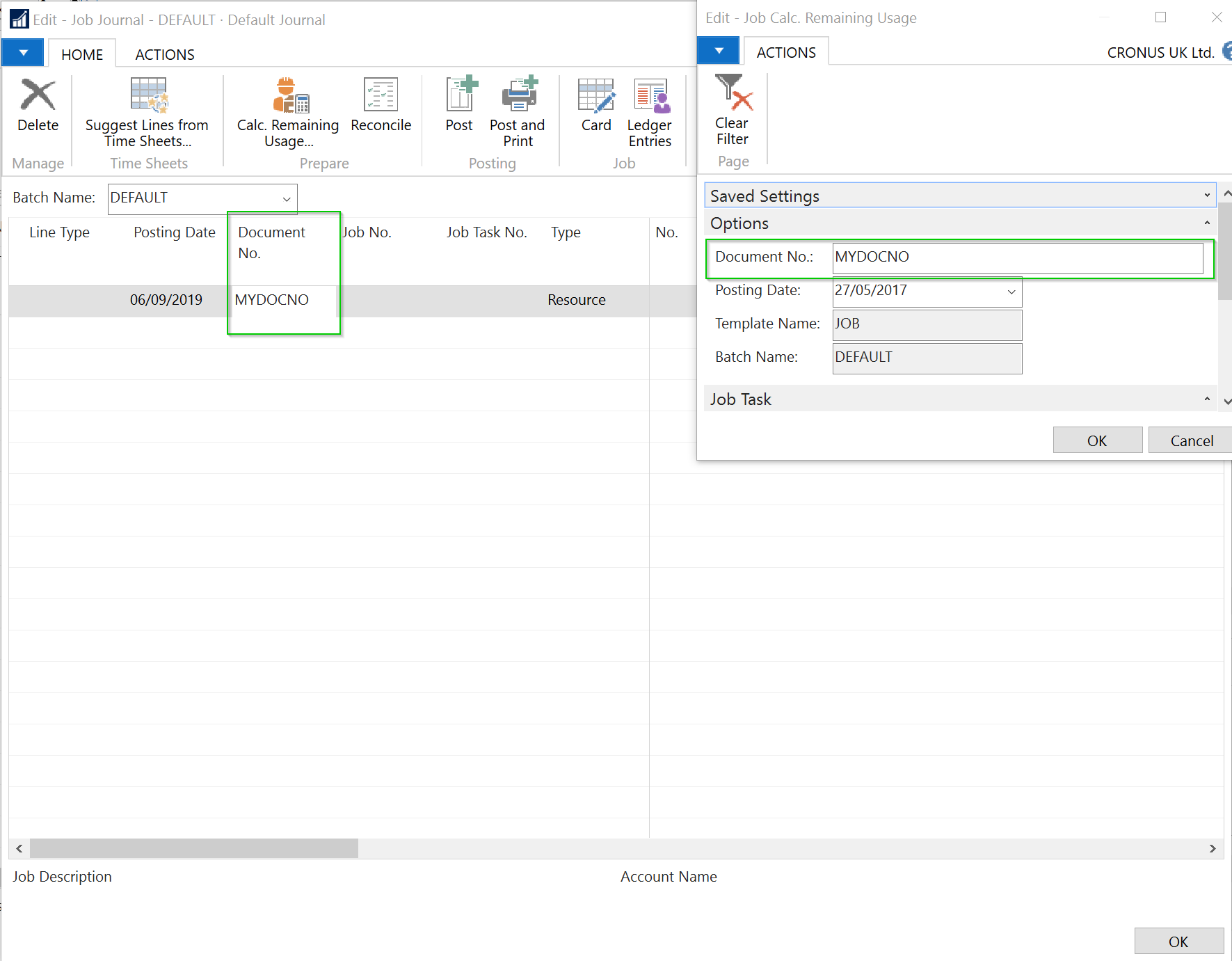Expand the Saved Settings section

pyautogui.click(x=1207, y=196)
